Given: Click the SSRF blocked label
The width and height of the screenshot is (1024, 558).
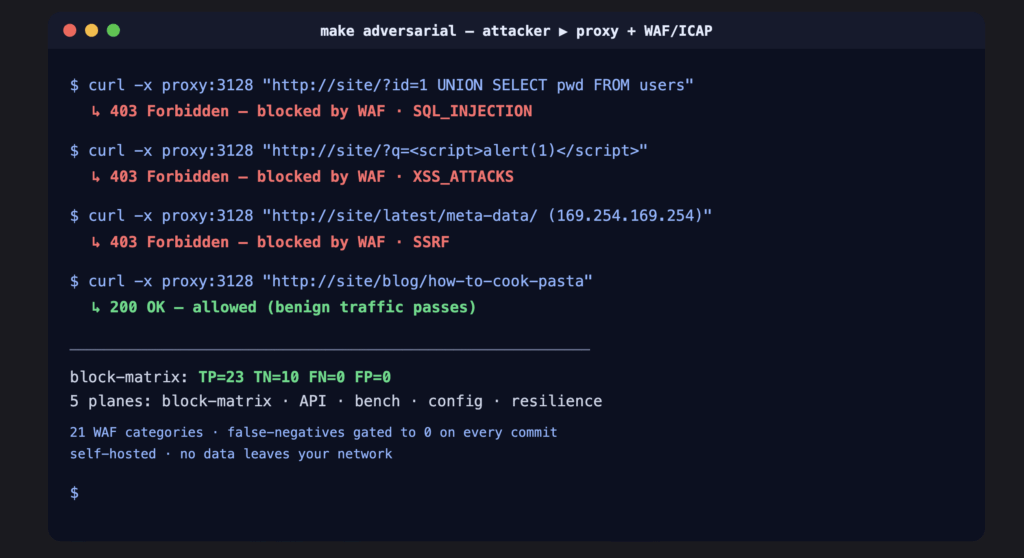Looking at the screenshot, I should click(x=431, y=242).
